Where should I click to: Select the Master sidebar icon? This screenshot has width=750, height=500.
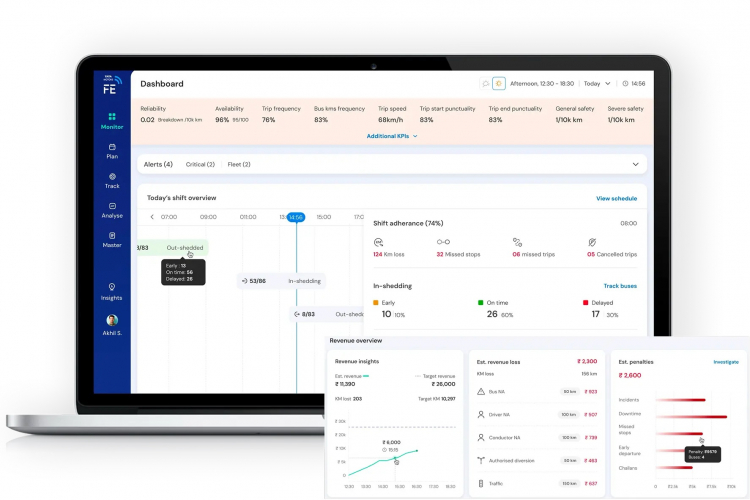(x=112, y=235)
